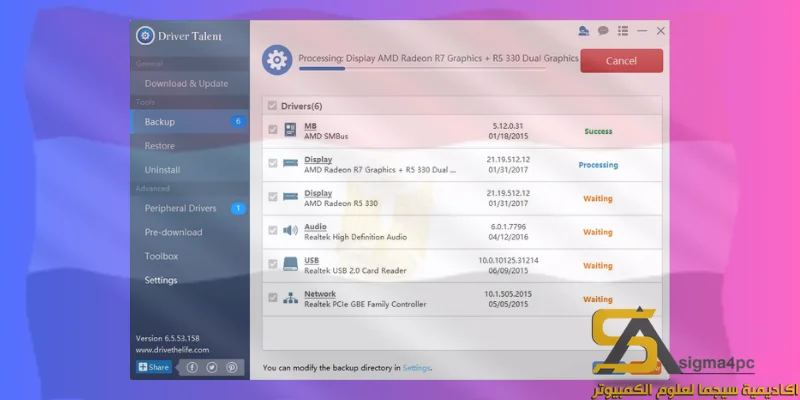Minimize the Driver Talent window
Viewport: 800px width, 400px height.
[x=642, y=31]
